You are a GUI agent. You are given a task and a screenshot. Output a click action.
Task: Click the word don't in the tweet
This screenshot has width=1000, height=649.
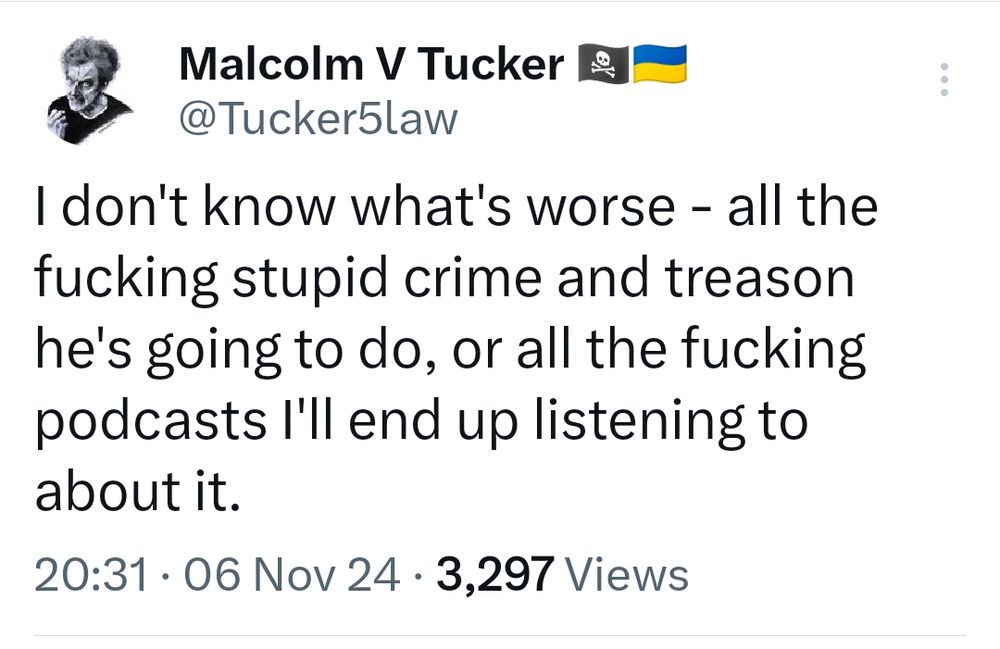click(125, 207)
